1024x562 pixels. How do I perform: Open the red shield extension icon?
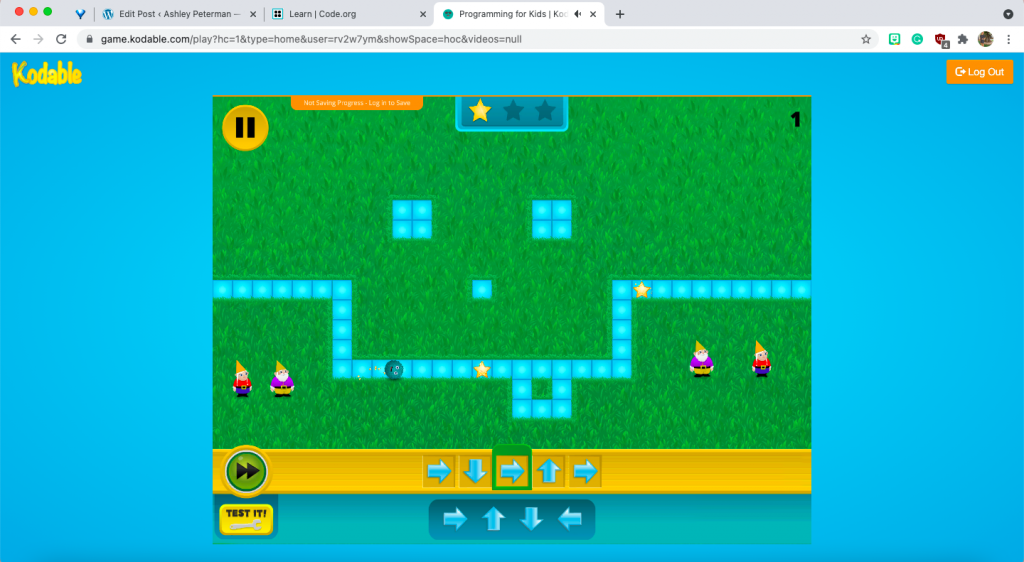tap(940, 40)
